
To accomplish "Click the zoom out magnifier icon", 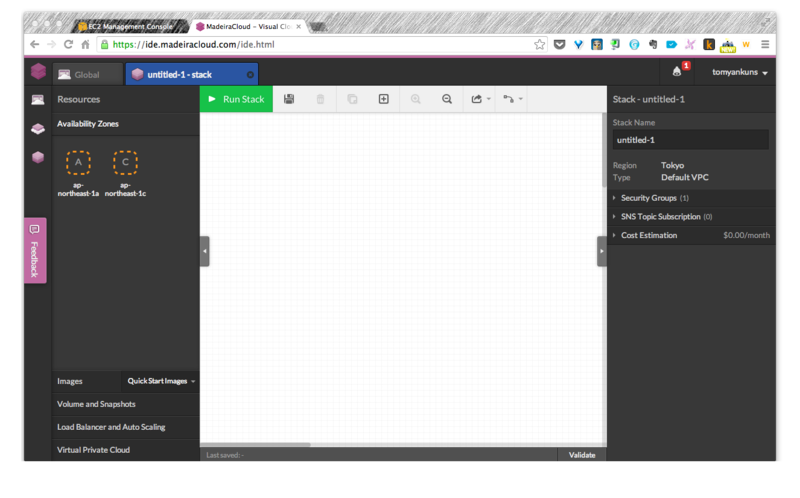I will pos(447,99).
